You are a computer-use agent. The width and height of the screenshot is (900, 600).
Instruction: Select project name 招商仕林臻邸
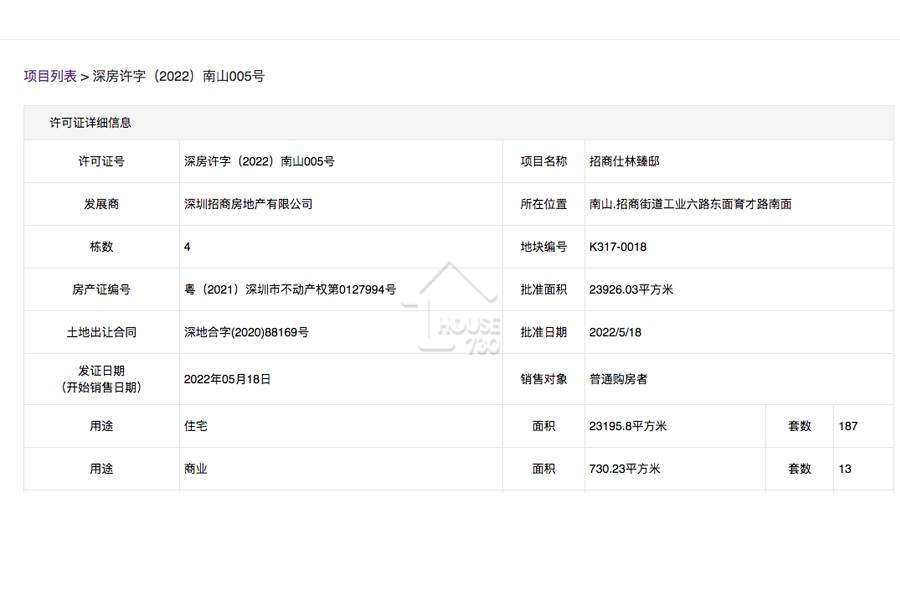pyautogui.click(x=624, y=161)
